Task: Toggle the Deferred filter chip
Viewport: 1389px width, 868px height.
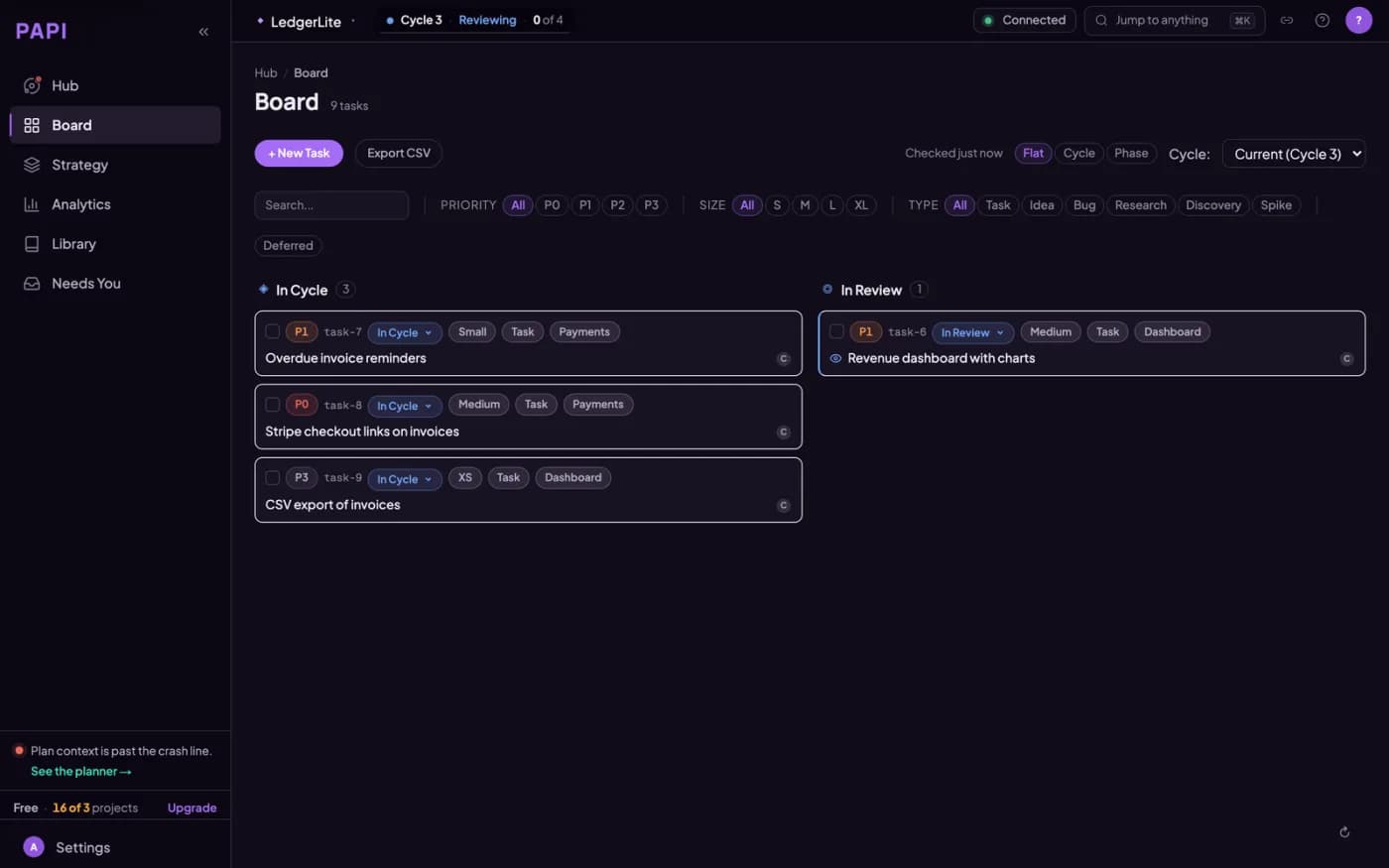Action: [x=288, y=246]
